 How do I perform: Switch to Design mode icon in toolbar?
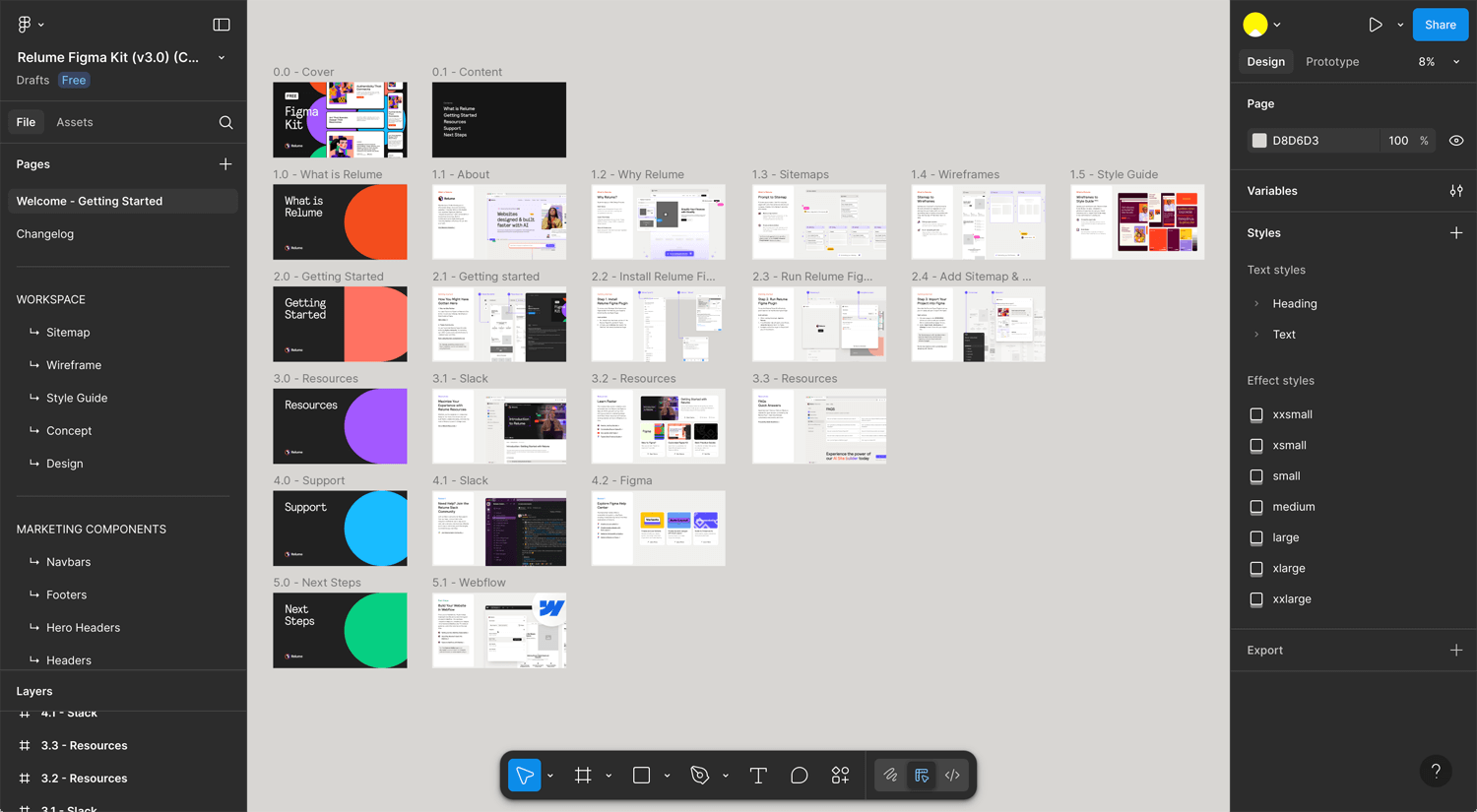pyautogui.click(x=922, y=776)
